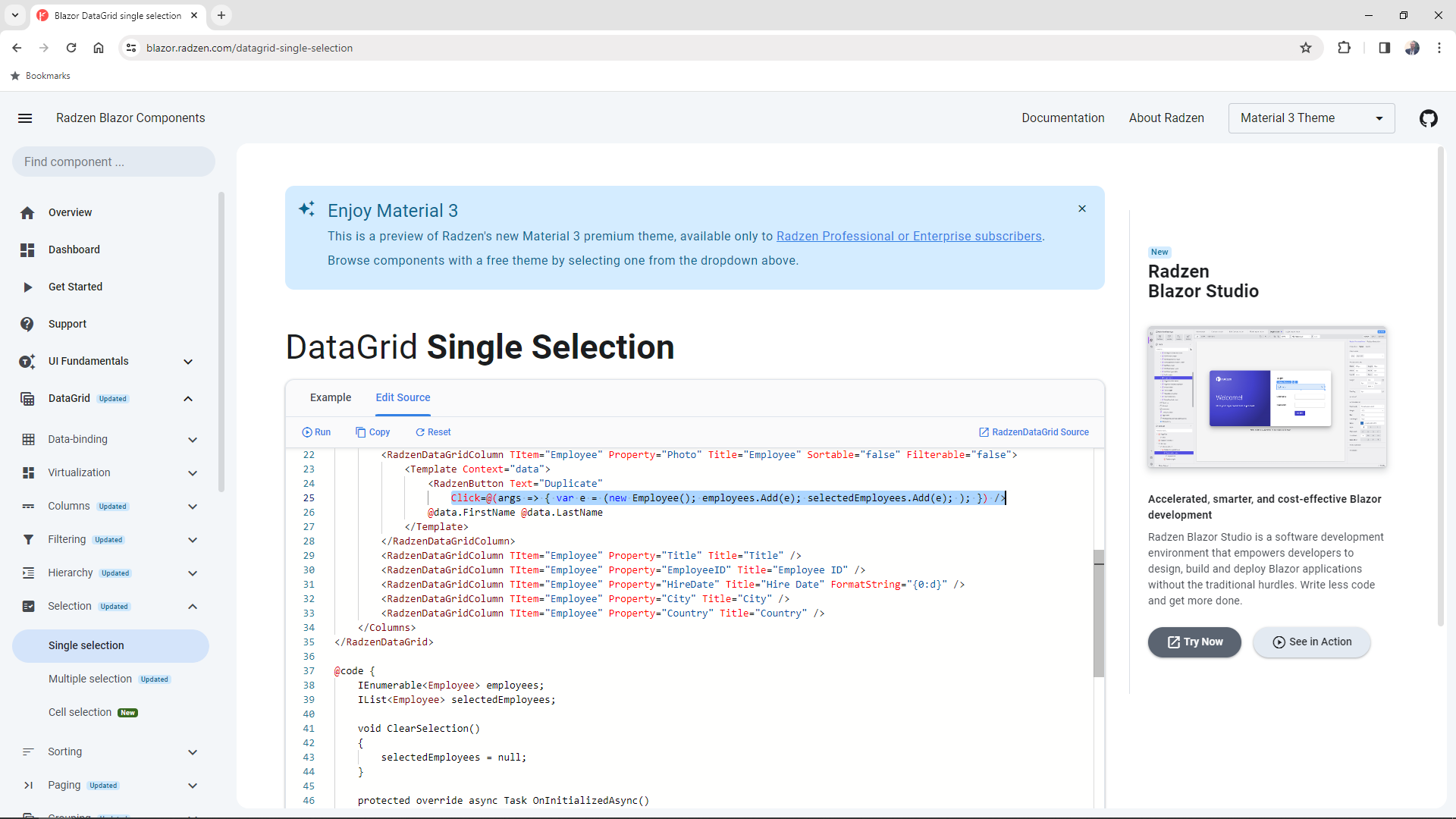Click the Overview home icon

click(28, 213)
